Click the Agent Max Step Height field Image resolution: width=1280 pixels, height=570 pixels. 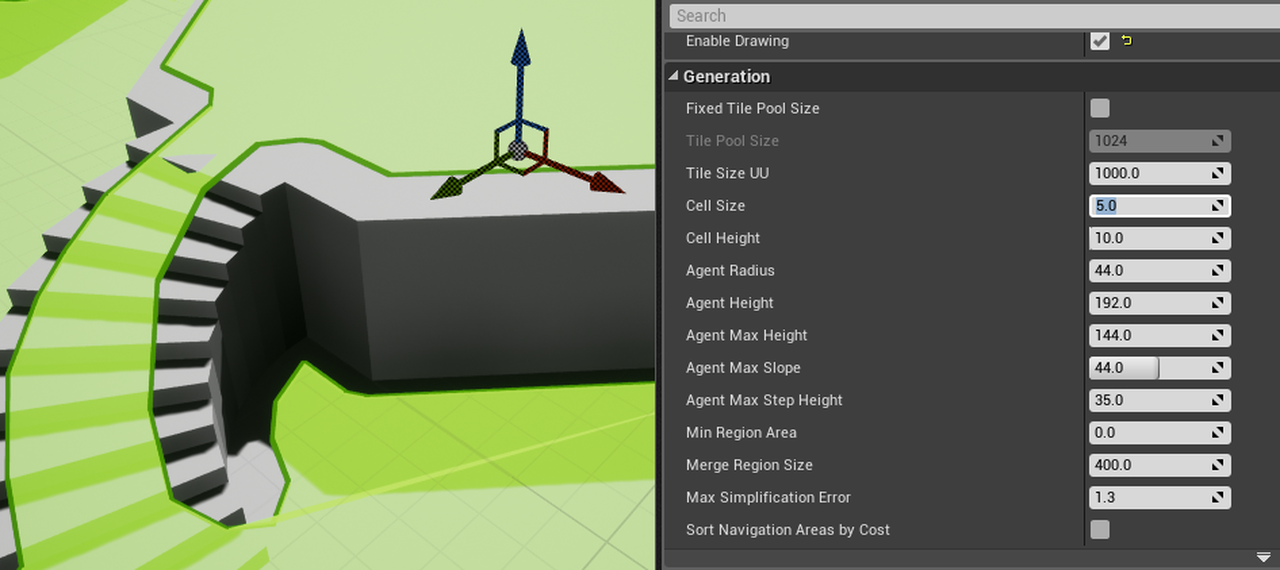(x=1148, y=400)
